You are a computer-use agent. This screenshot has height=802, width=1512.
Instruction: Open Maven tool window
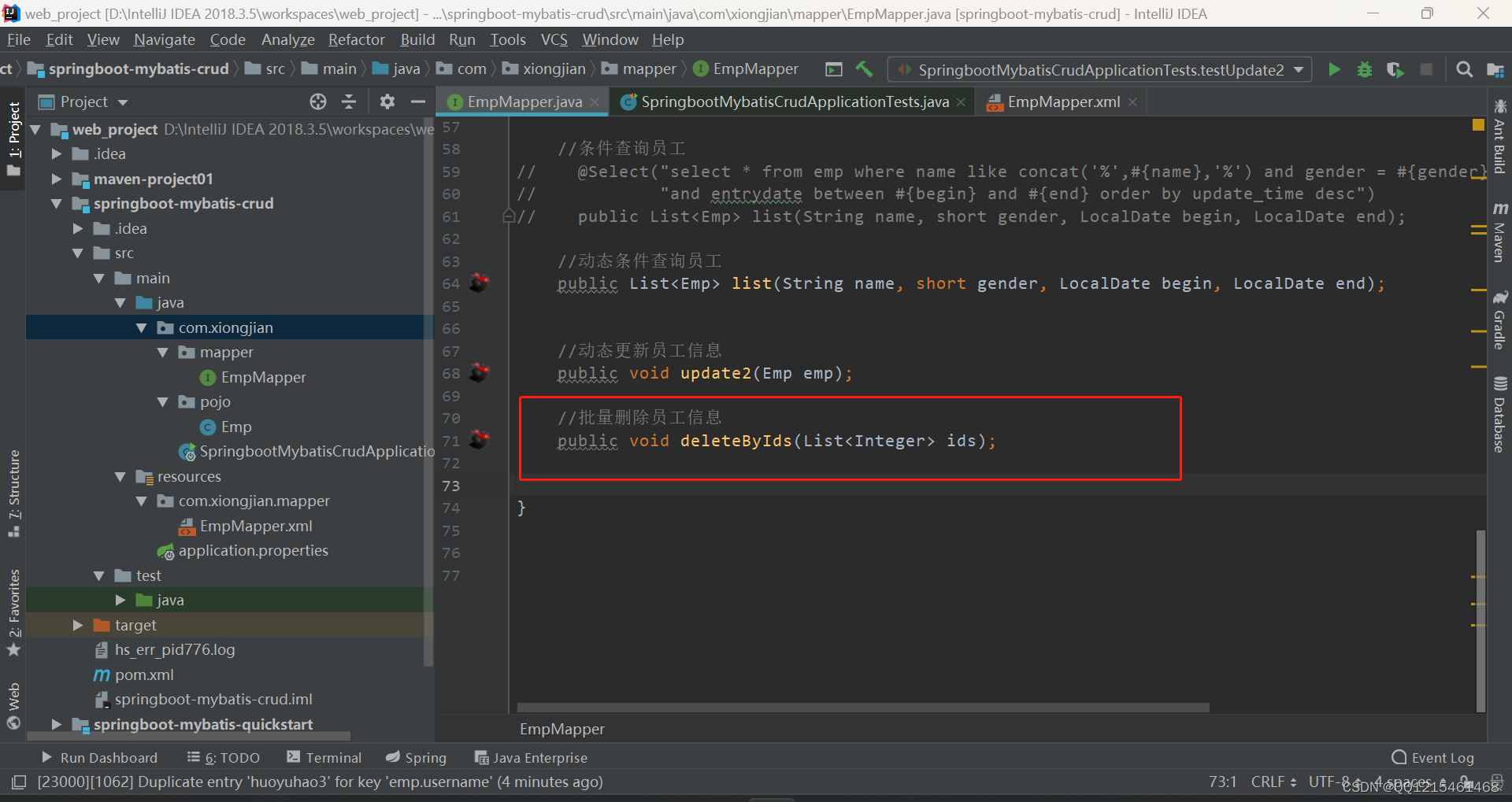pos(1499,231)
